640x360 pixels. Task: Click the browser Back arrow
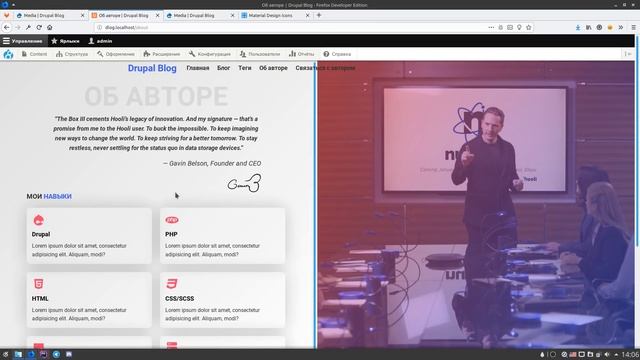point(7,27)
